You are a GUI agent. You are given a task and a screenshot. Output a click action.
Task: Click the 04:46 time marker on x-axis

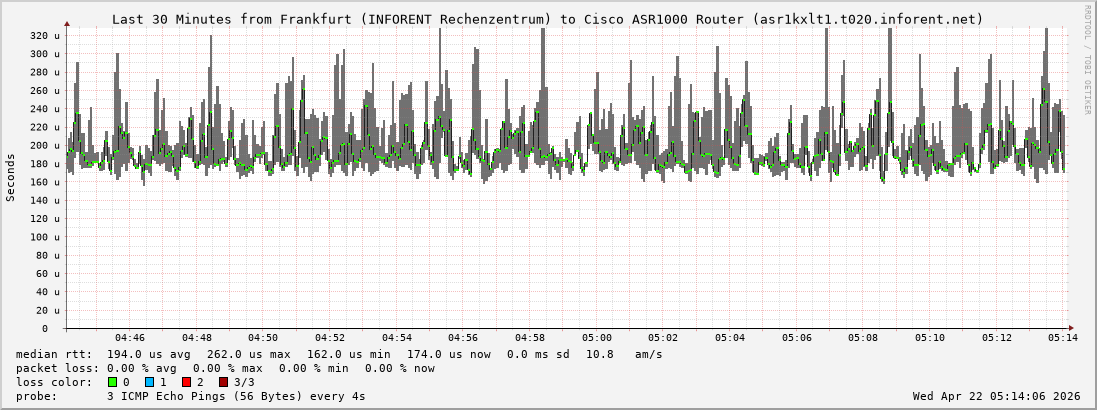130,338
